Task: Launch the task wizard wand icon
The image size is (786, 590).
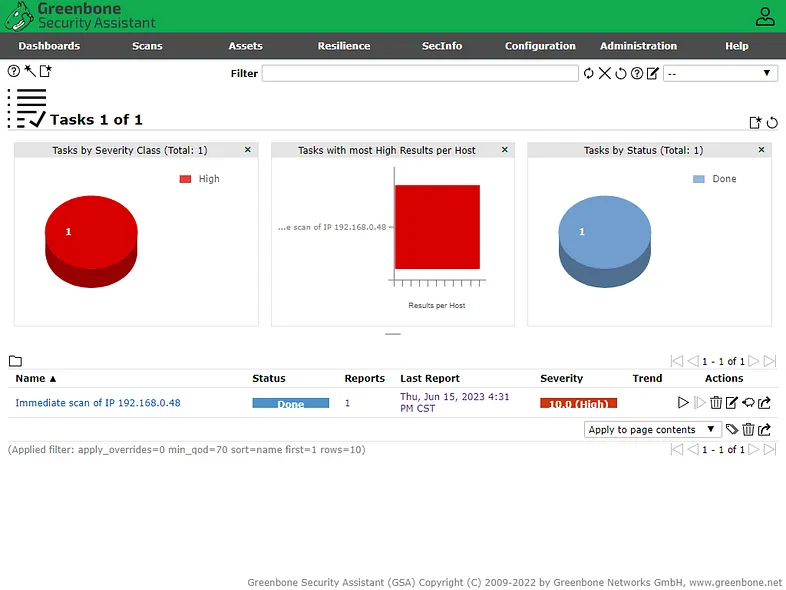Action: (x=30, y=71)
